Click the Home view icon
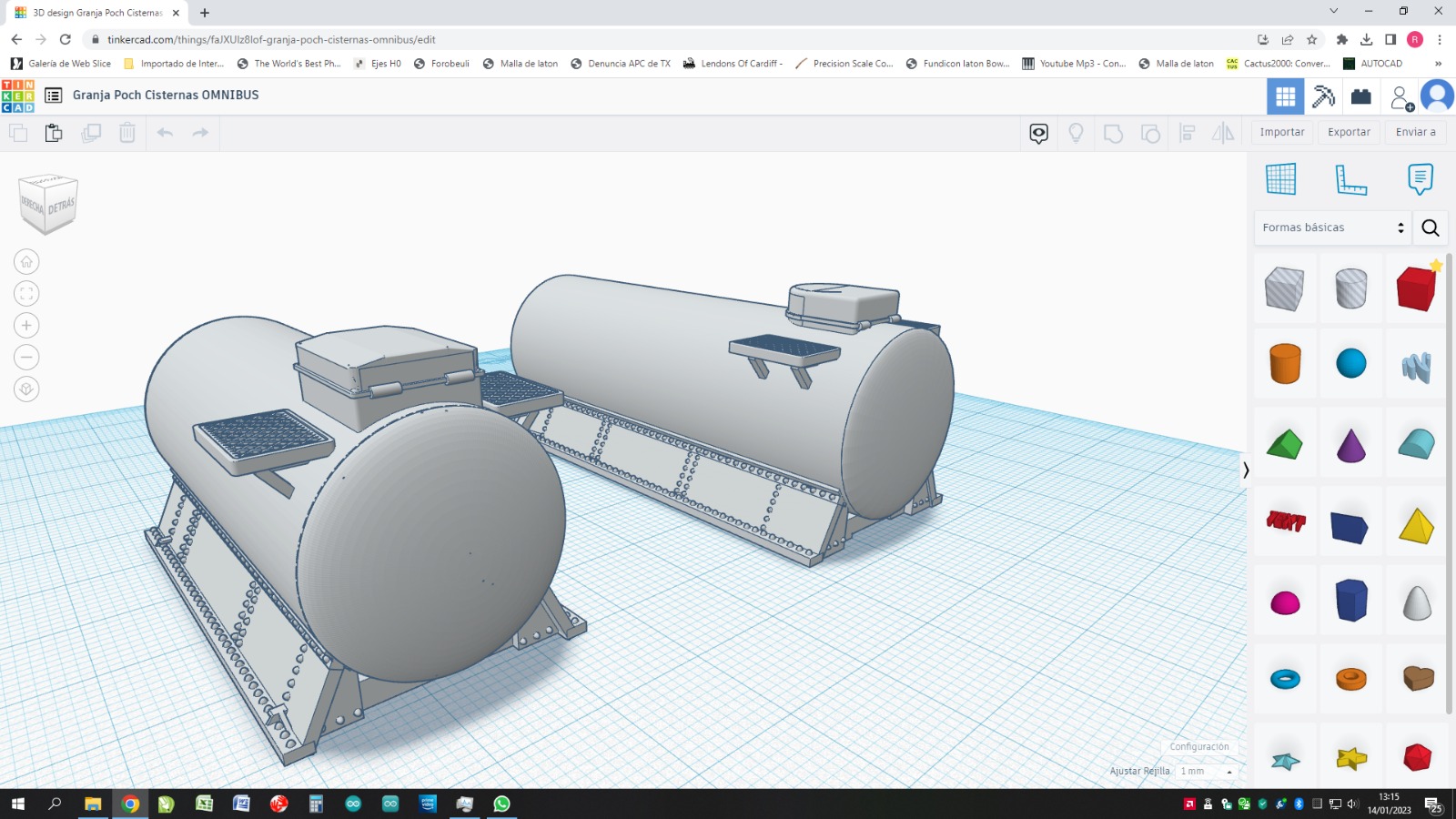This screenshot has width=1456, height=819. click(x=26, y=262)
